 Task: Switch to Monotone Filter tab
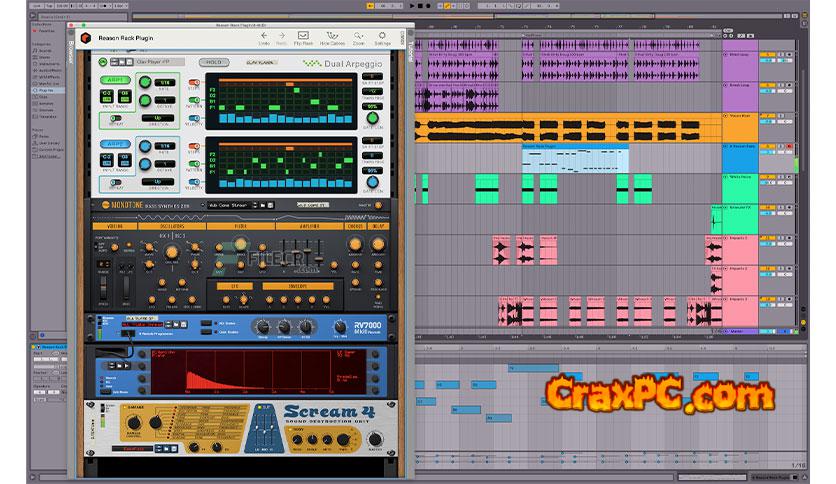click(x=240, y=226)
